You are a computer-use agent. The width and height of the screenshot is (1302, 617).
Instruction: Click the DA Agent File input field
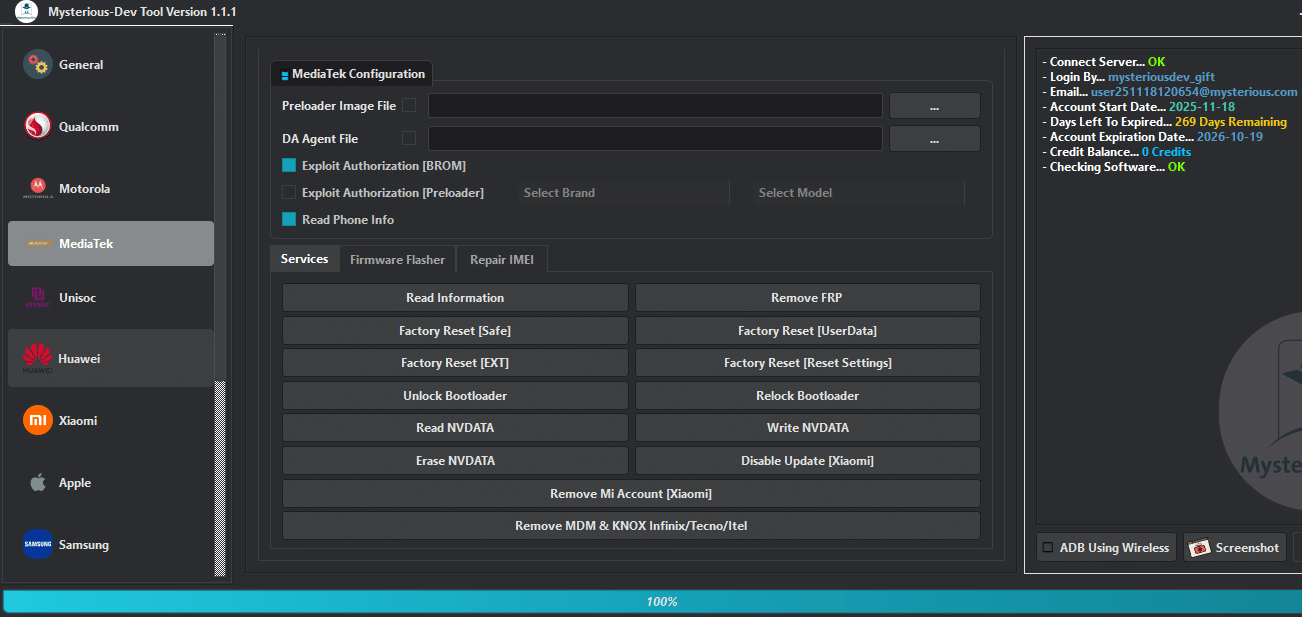(x=653, y=138)
